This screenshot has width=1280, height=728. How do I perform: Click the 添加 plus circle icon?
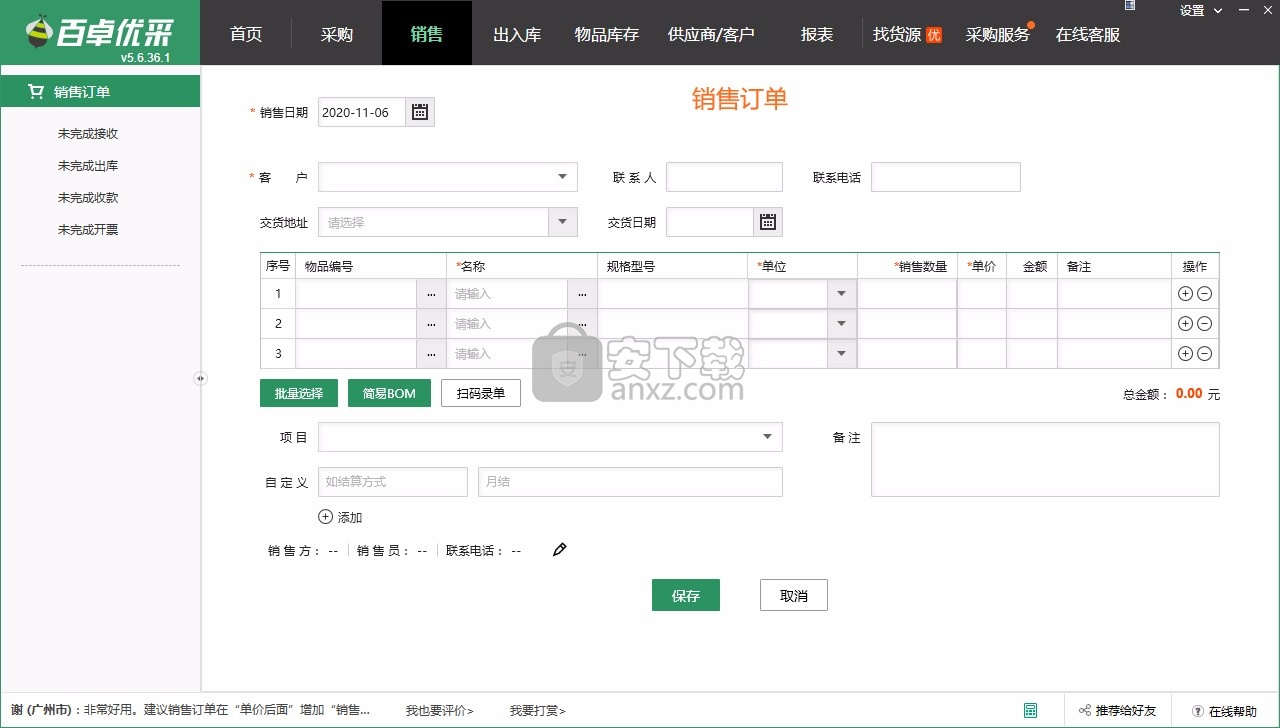click(325, 517)
